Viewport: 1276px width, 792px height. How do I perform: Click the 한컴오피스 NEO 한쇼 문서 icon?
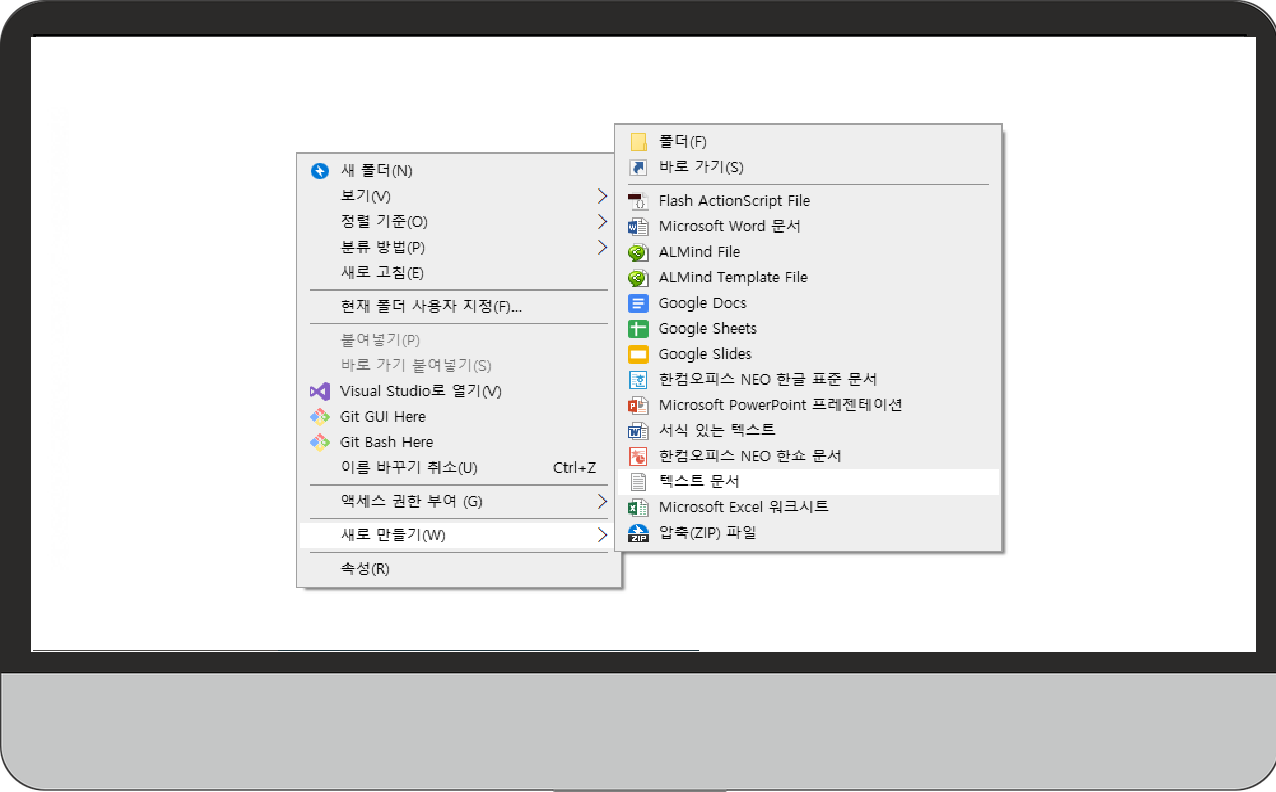click(638, 456)
